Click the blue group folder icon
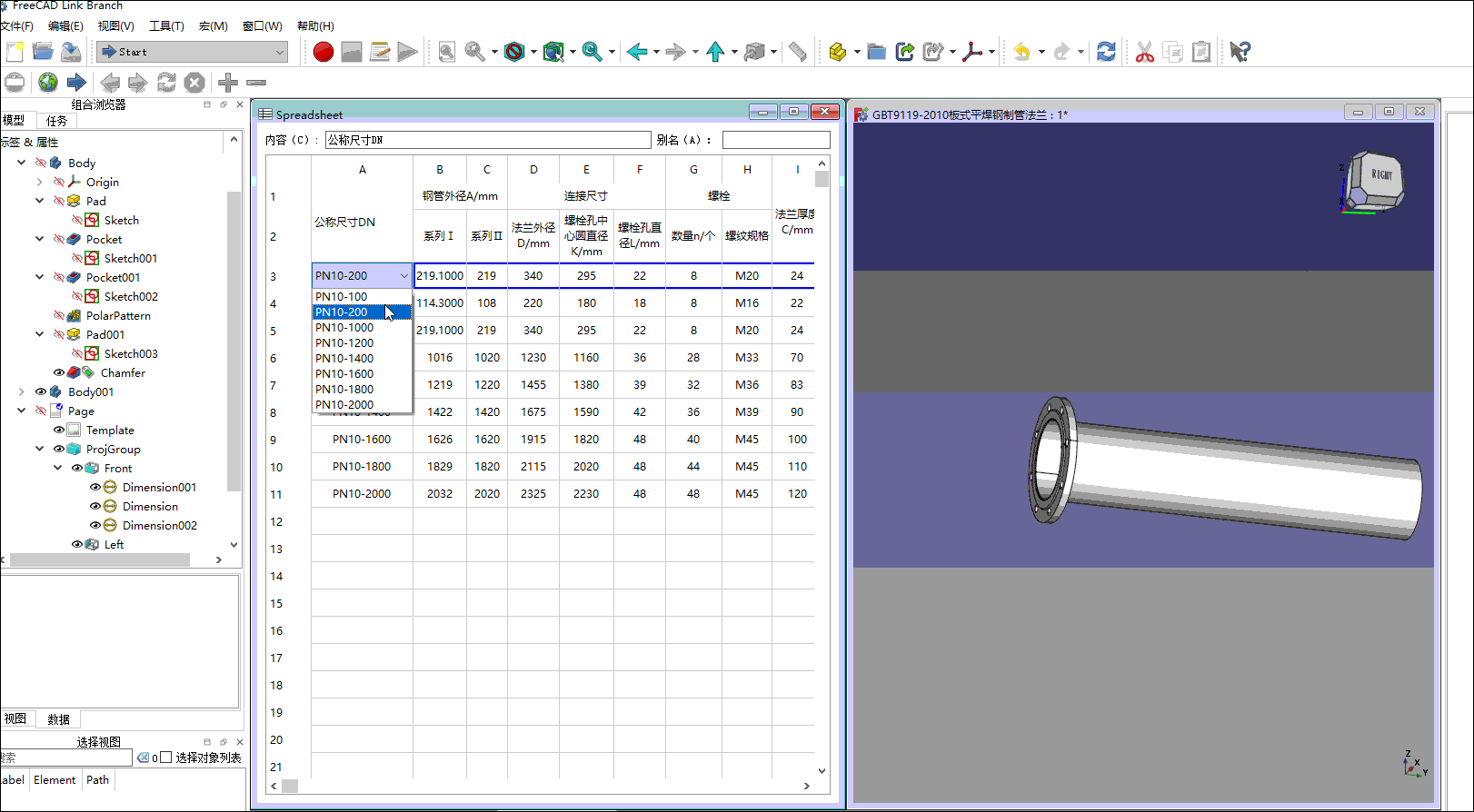The width and height of the screenshot is (1474, 812). (876, 52)
